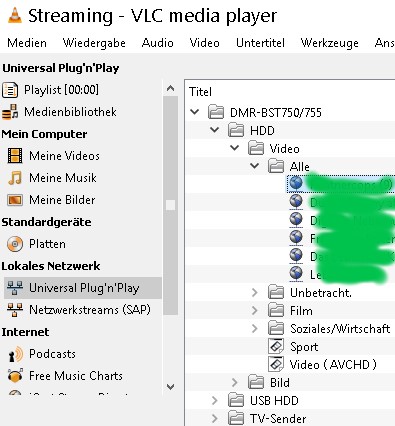Click 'Playlist [00:00]' label text
The height and width of the screenshot is (426, 395).
pyautogui.click(x=61, y=90)
